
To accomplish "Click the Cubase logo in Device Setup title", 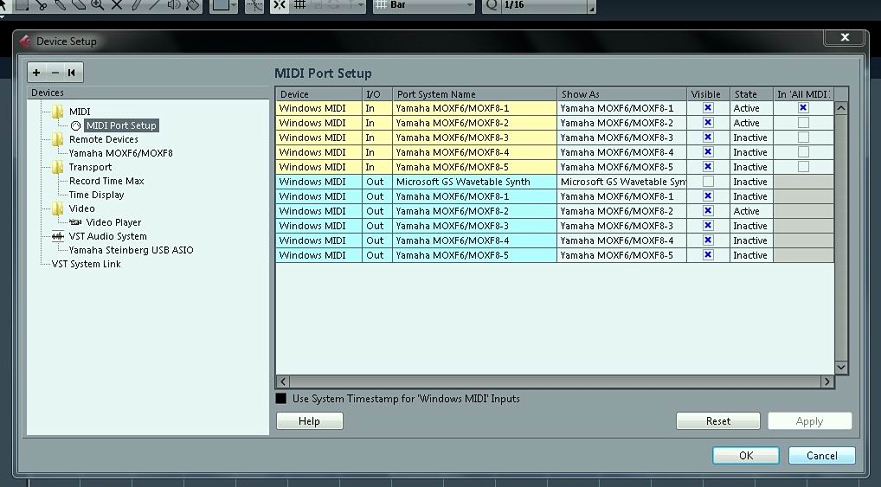I will tap(25, 42).
